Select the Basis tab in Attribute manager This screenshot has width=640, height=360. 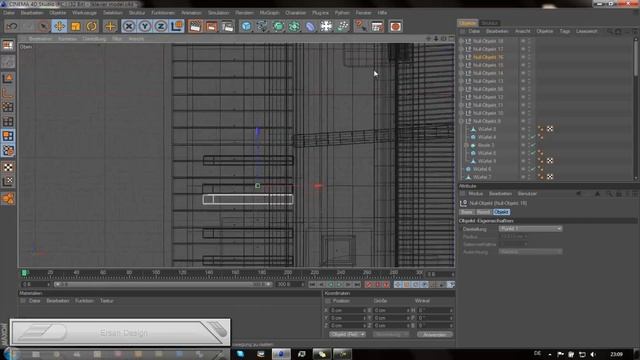467,212
